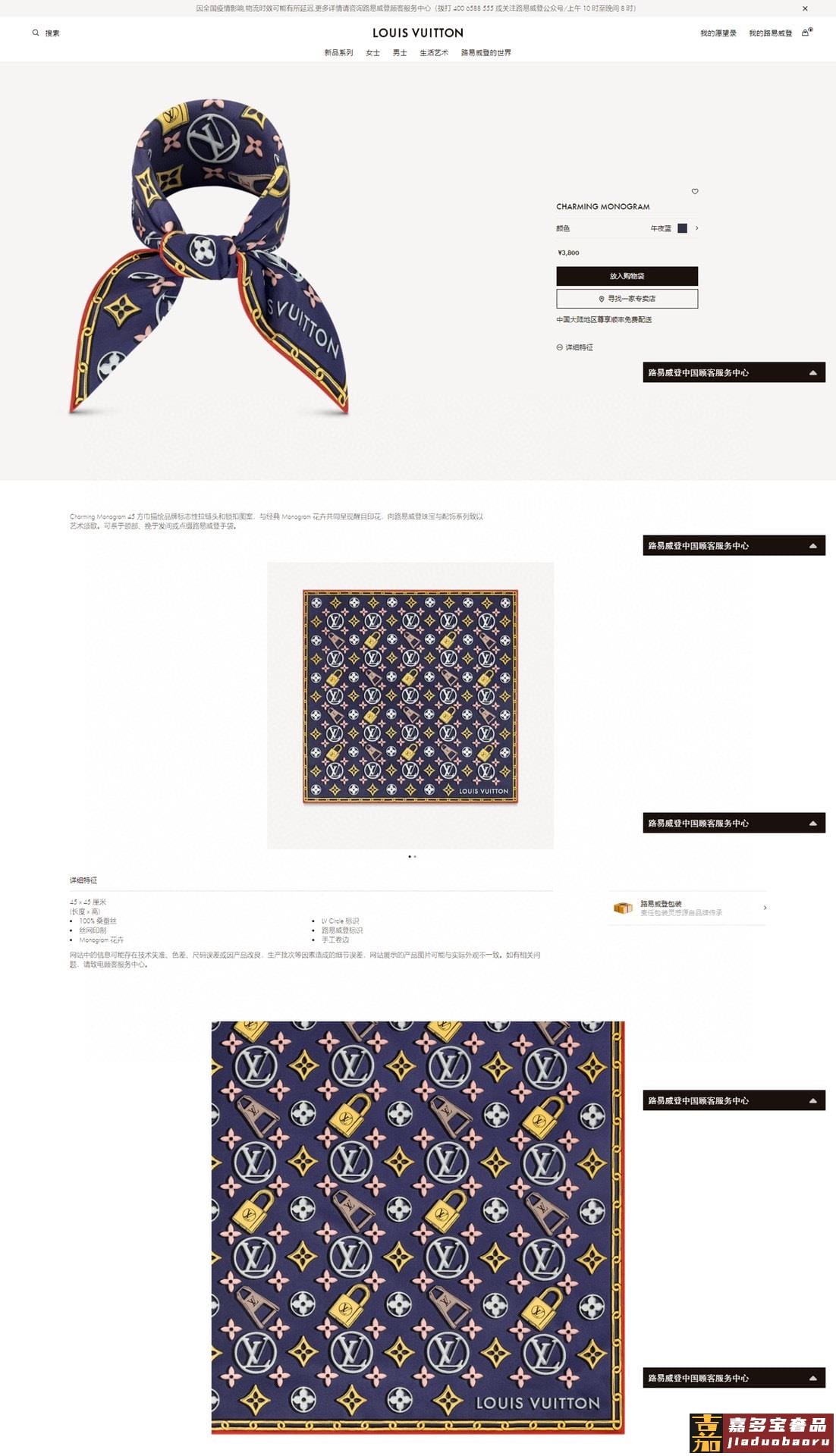The image size is (836, 1456).
Task: Click location pin on find-a-store button
Action: point(602,299)
